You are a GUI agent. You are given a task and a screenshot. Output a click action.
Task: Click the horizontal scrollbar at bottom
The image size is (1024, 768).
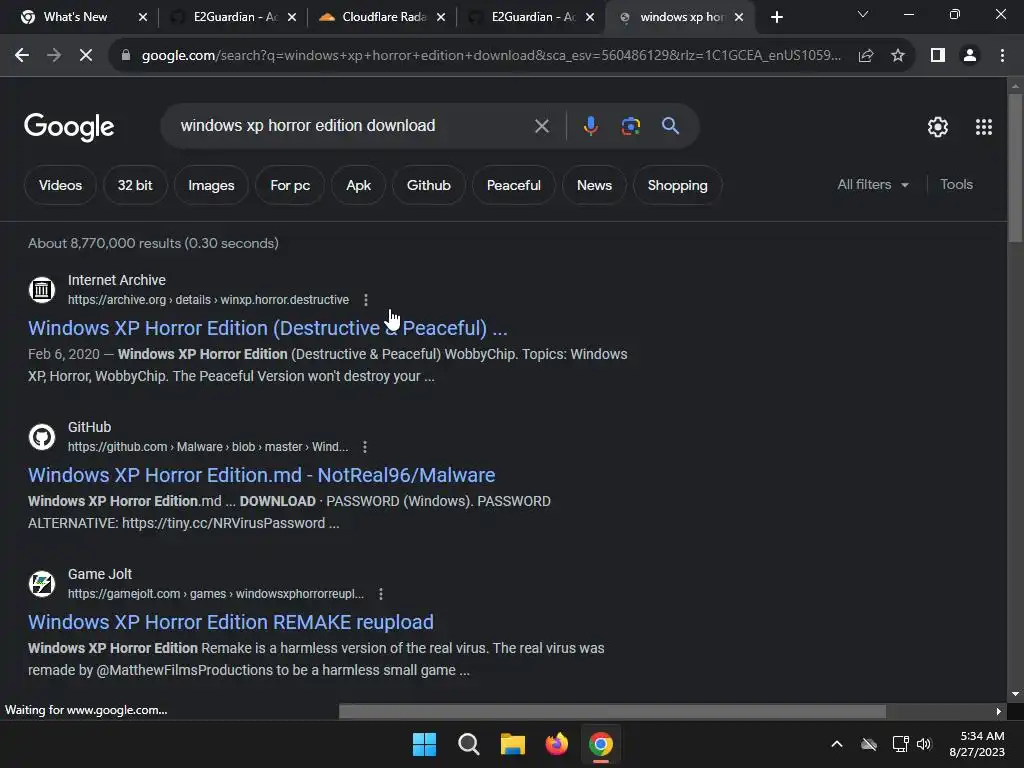pos(612,711)
